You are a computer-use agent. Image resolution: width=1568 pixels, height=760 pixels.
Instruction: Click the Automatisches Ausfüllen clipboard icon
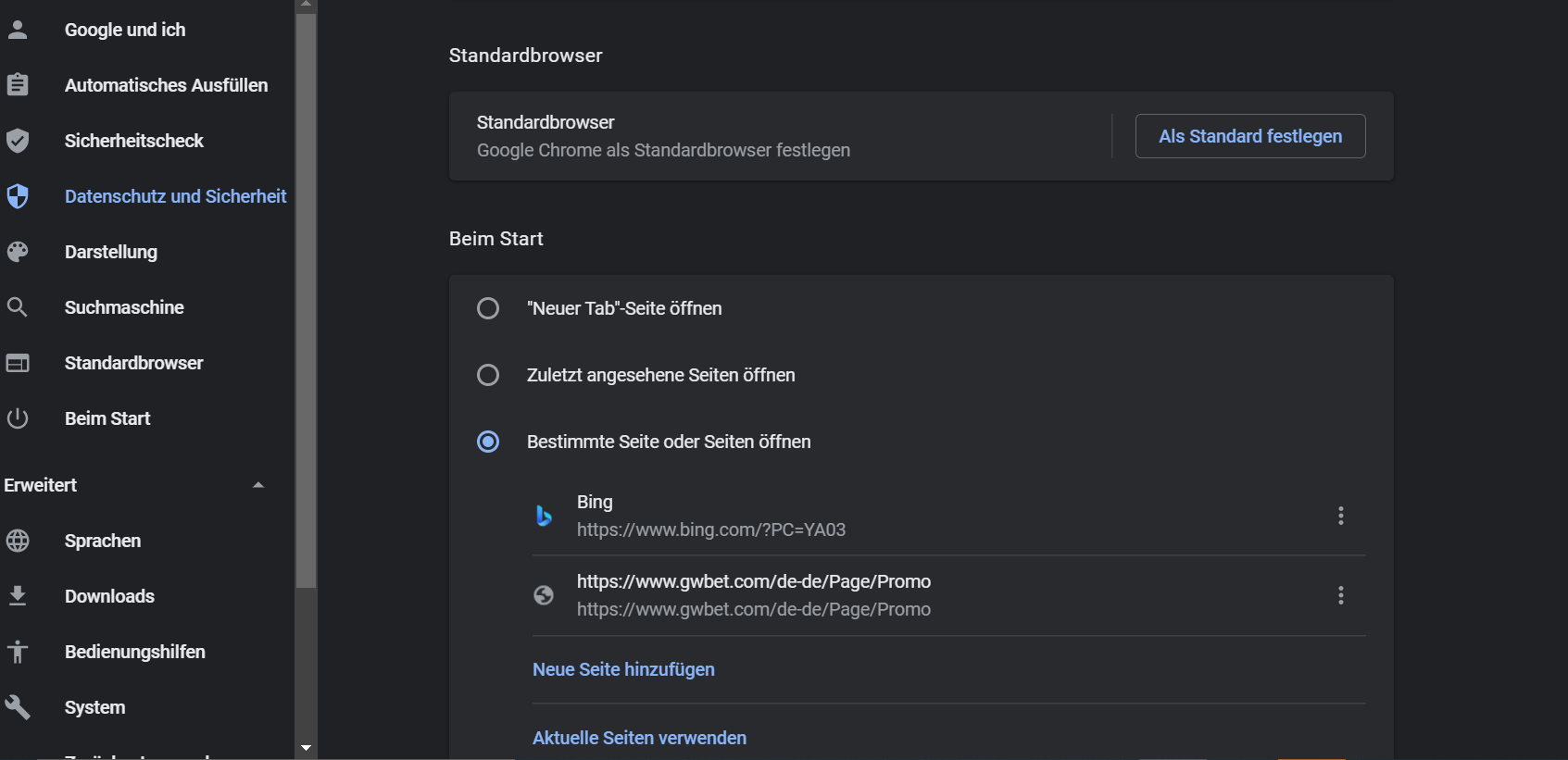pos(18,85)
